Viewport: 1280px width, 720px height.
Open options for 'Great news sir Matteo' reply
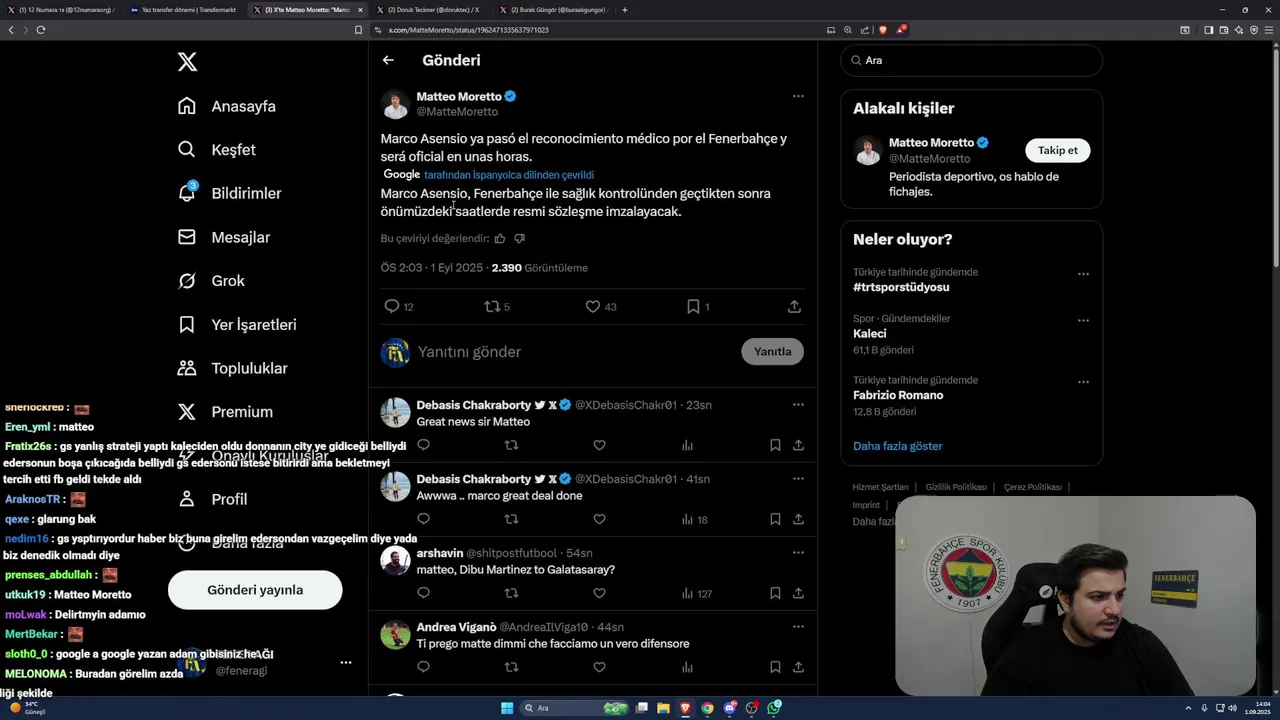tap(798, 405)
